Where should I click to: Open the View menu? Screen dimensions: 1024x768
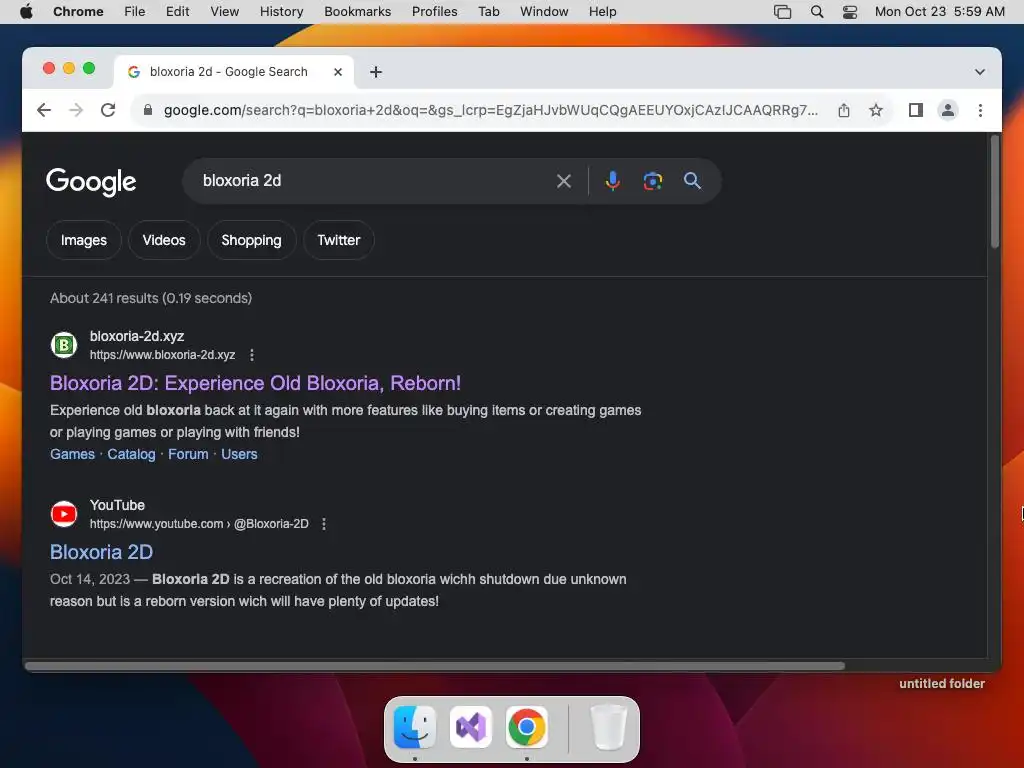(x=225, y=12)
